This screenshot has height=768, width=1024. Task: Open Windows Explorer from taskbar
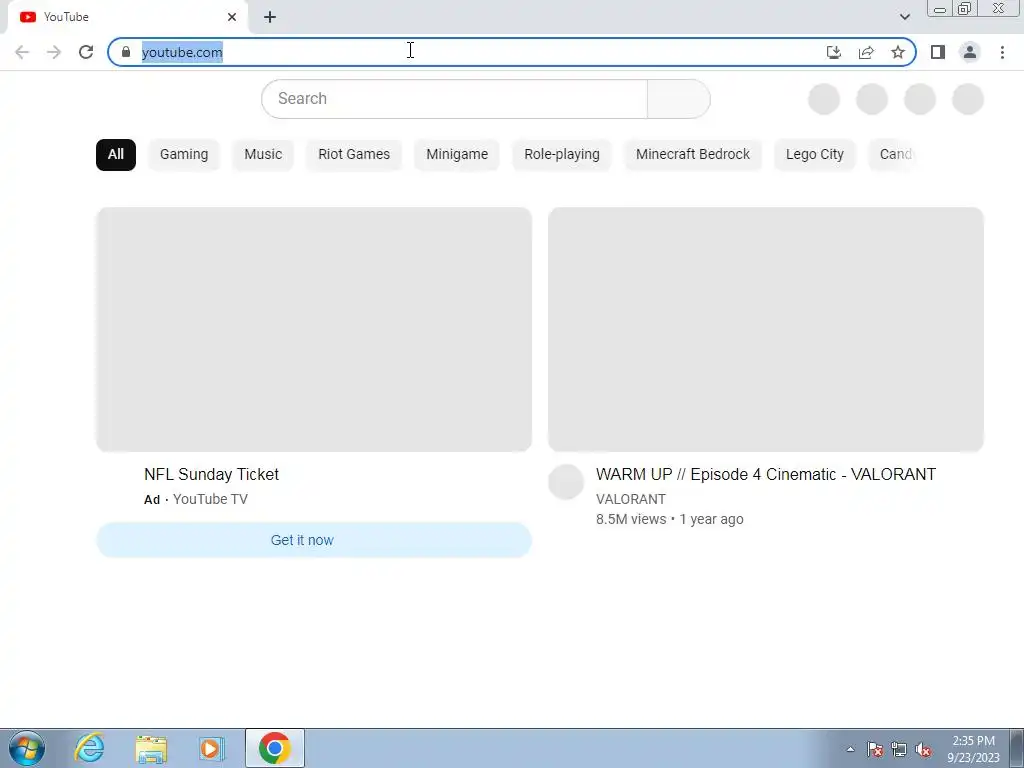click(152, 748)
